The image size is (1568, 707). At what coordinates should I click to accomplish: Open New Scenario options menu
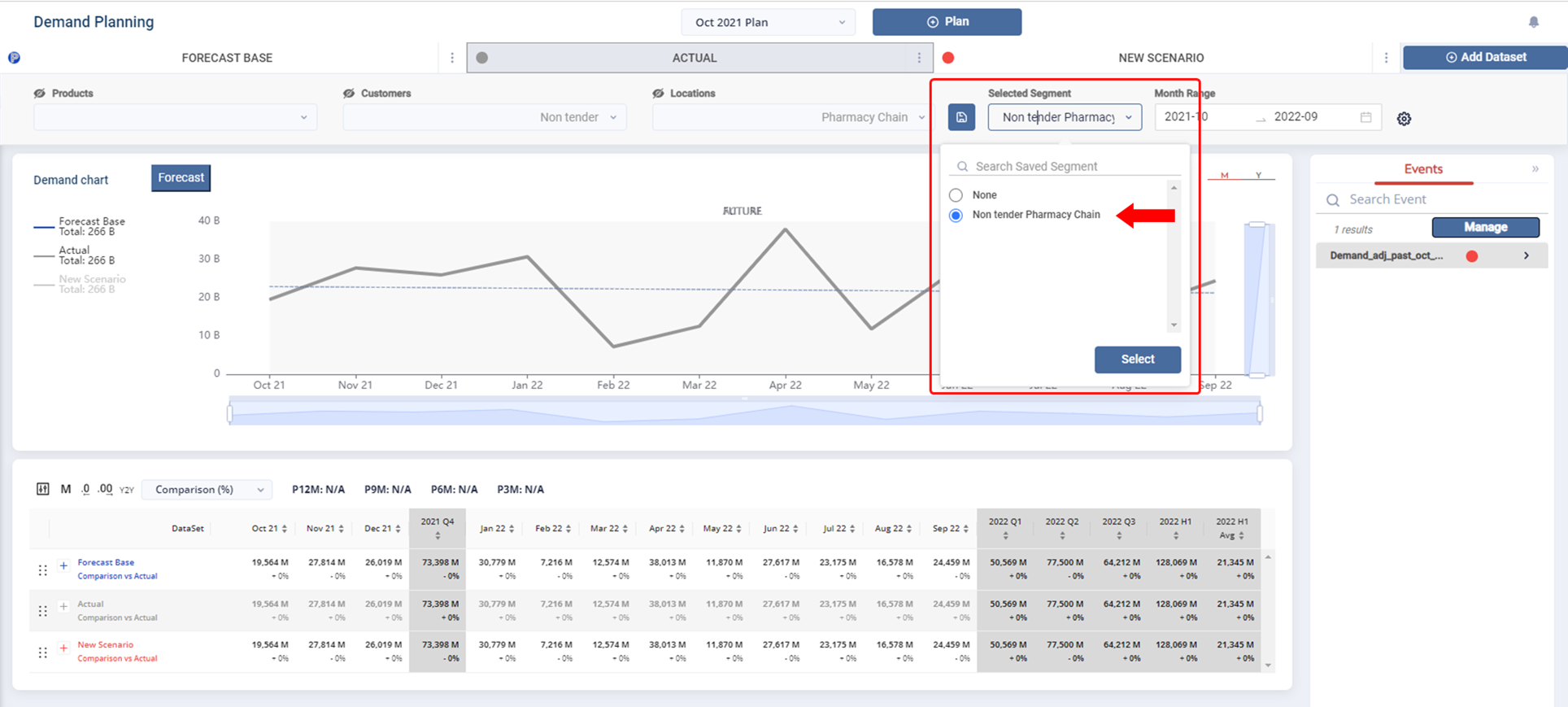pos(1386,58)
